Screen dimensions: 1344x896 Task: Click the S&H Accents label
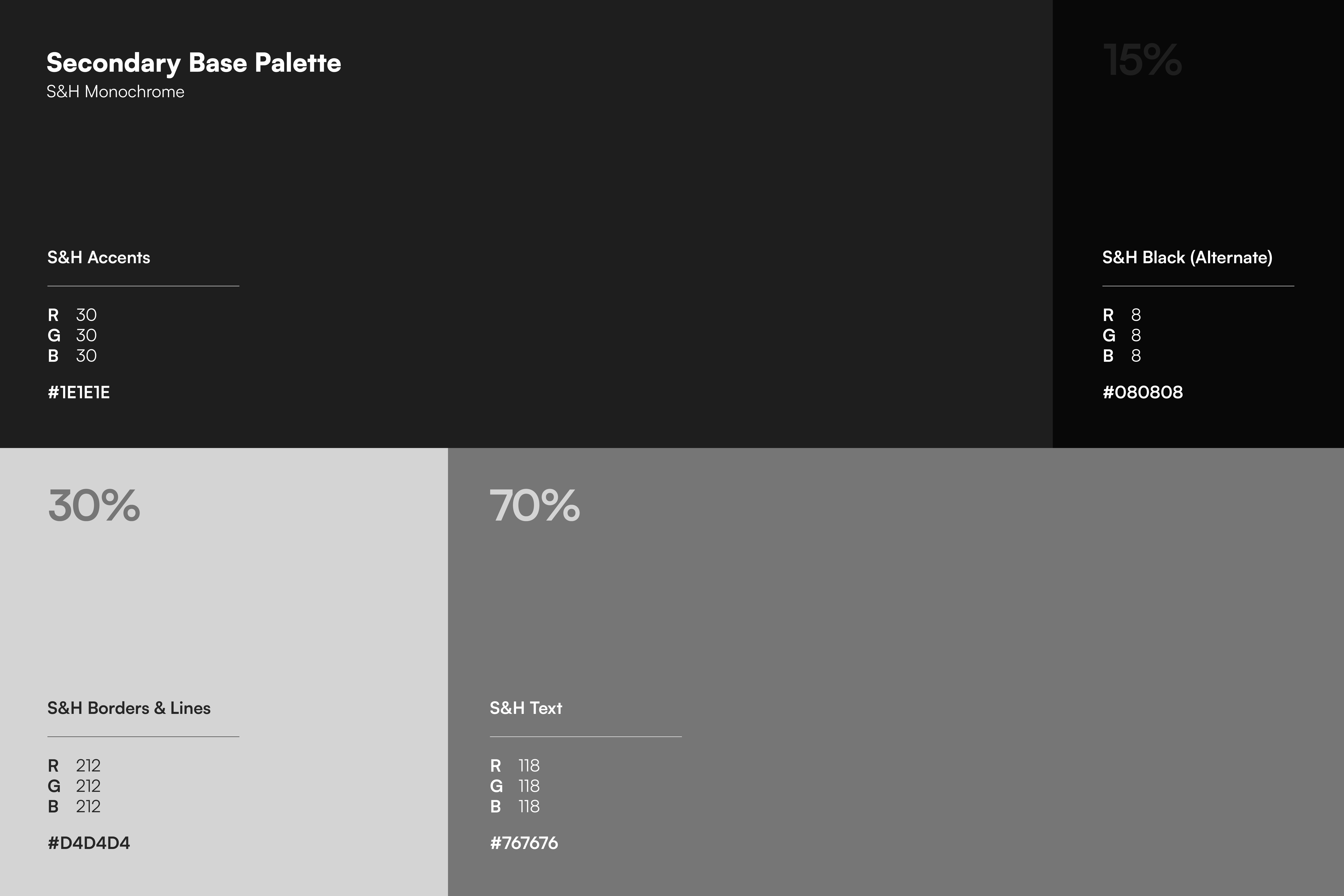pyautogui.click(x=98, y=258)
